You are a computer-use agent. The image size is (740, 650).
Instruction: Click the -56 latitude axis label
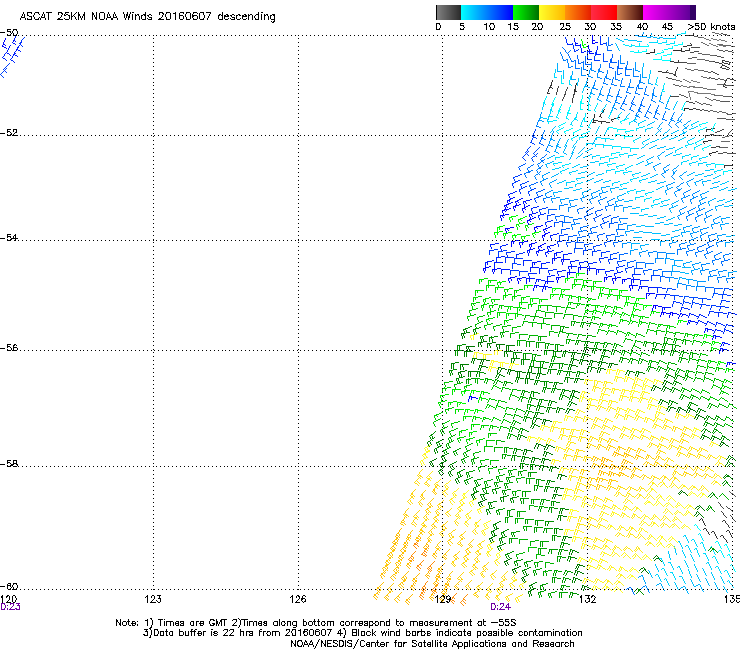[x=9, y=348]
